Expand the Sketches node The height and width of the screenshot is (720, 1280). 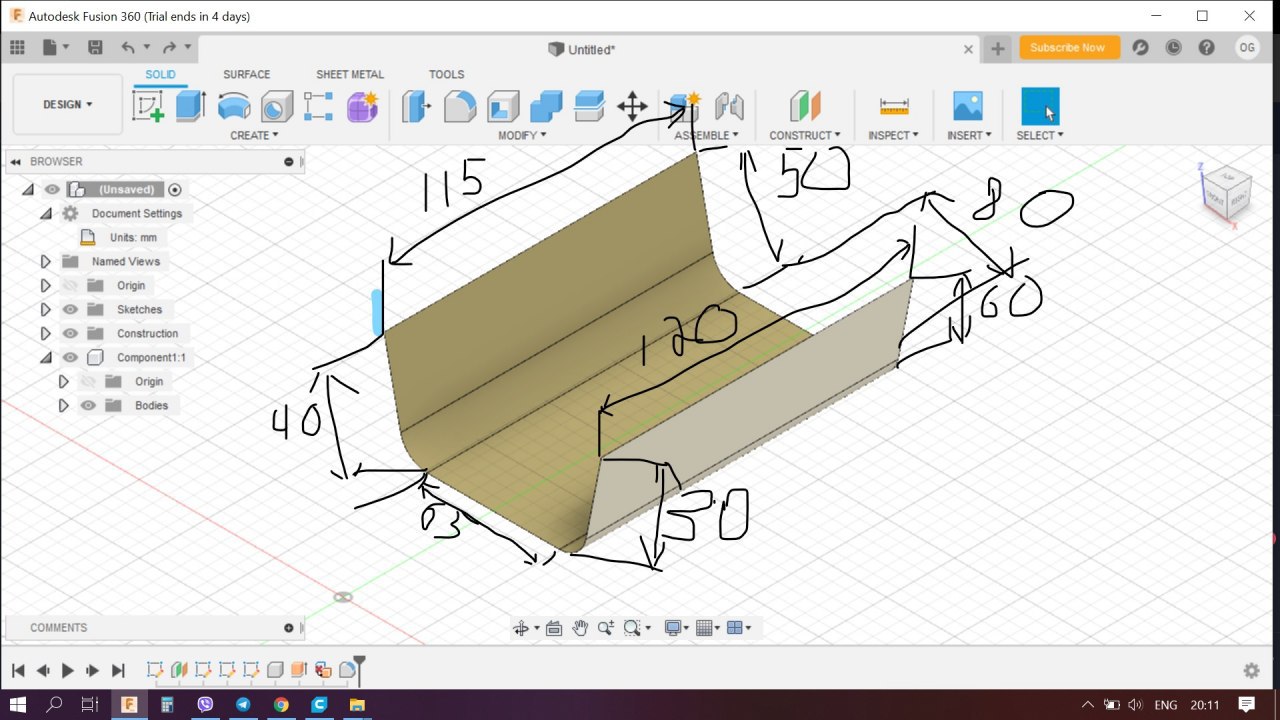(46, 309)
